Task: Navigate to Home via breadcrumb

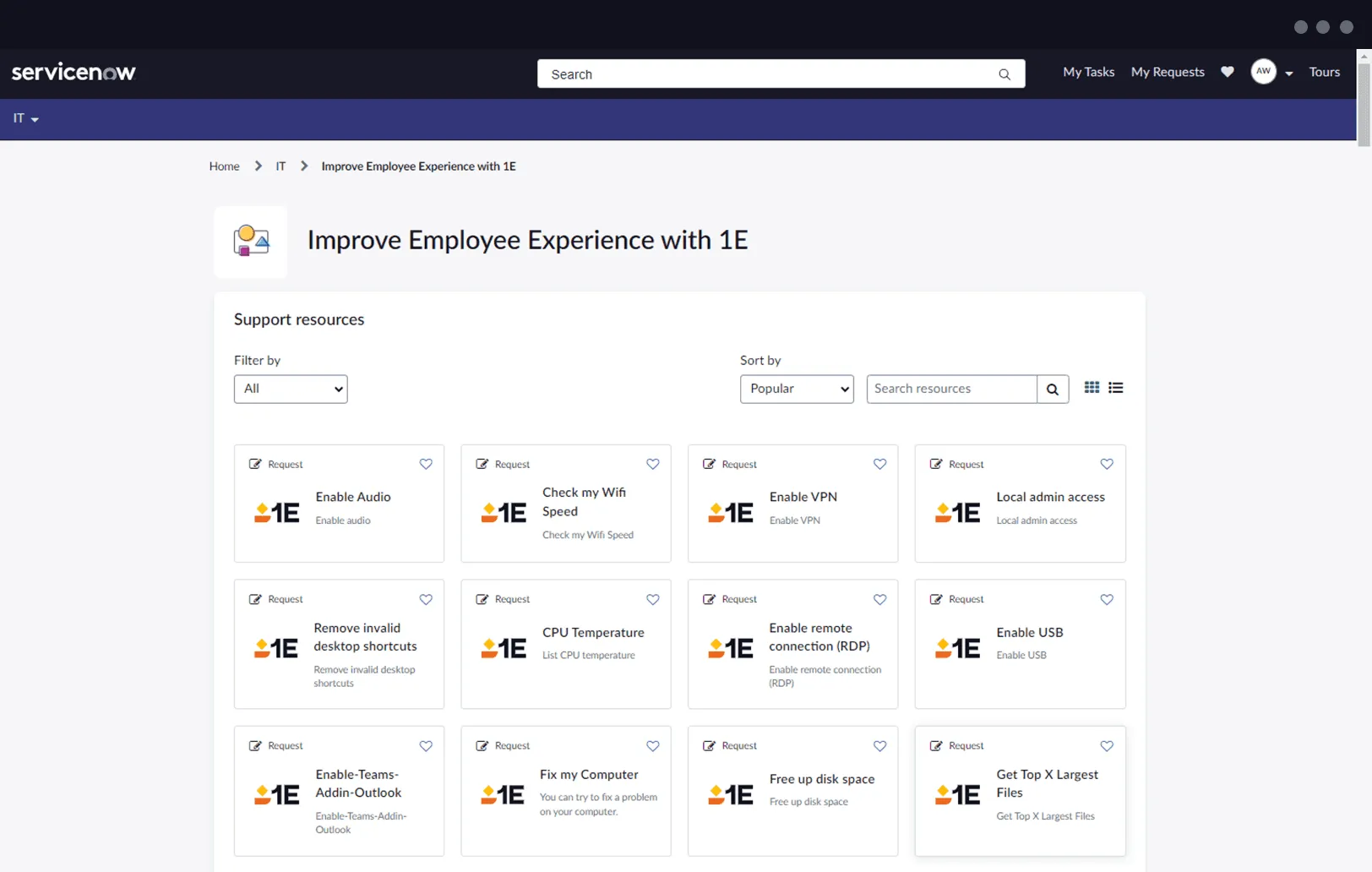Action: 224,166
